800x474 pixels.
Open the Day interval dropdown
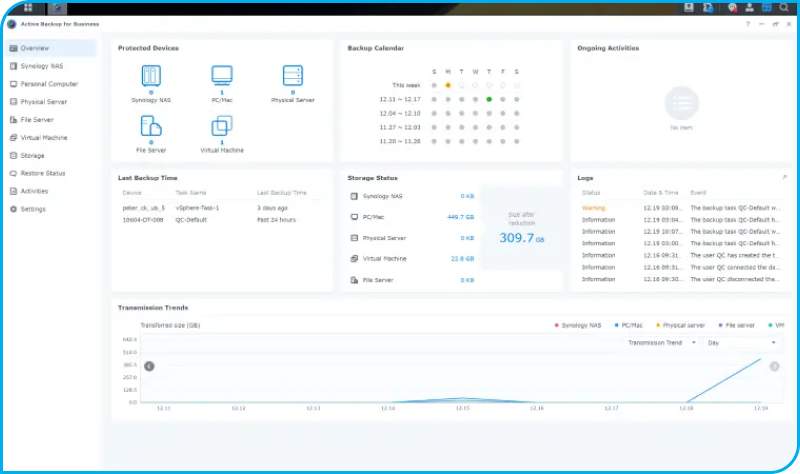(742, 342)
